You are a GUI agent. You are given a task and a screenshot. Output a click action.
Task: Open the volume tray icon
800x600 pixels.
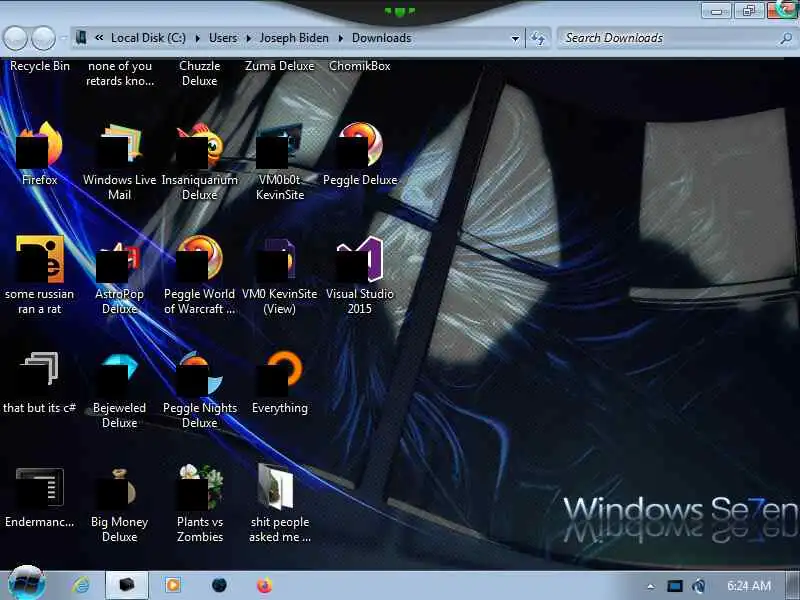(x=699, y=586)
